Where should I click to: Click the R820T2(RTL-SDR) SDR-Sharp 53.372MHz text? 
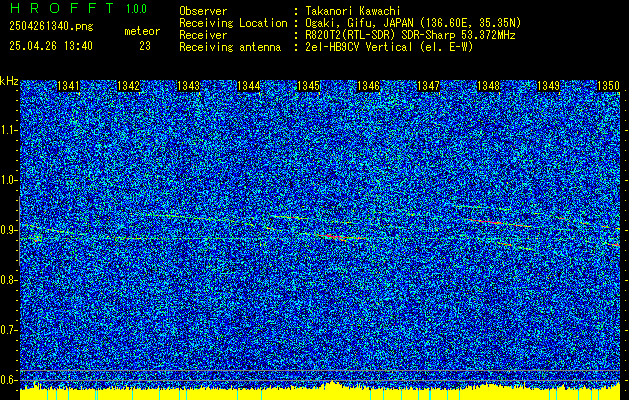pyautogui.click(x=410, y=35)
